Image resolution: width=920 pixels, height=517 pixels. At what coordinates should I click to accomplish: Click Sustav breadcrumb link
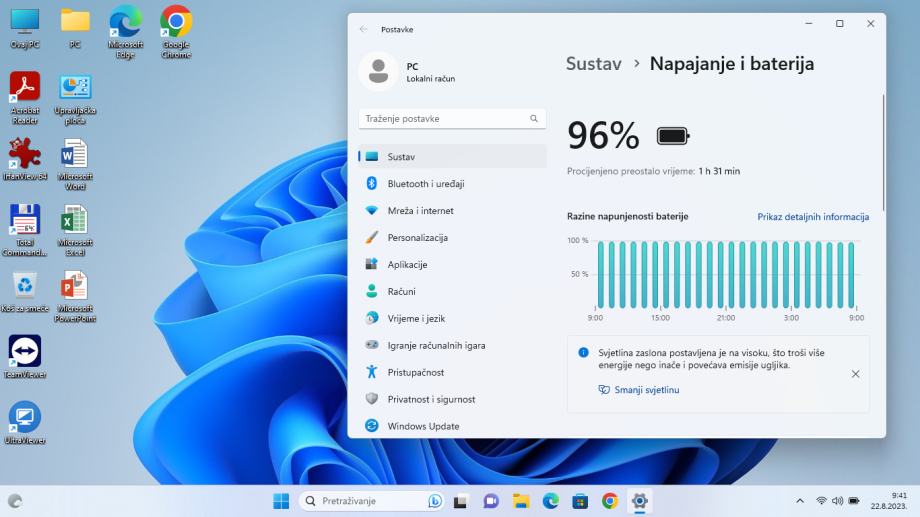(x=593, y=63)
